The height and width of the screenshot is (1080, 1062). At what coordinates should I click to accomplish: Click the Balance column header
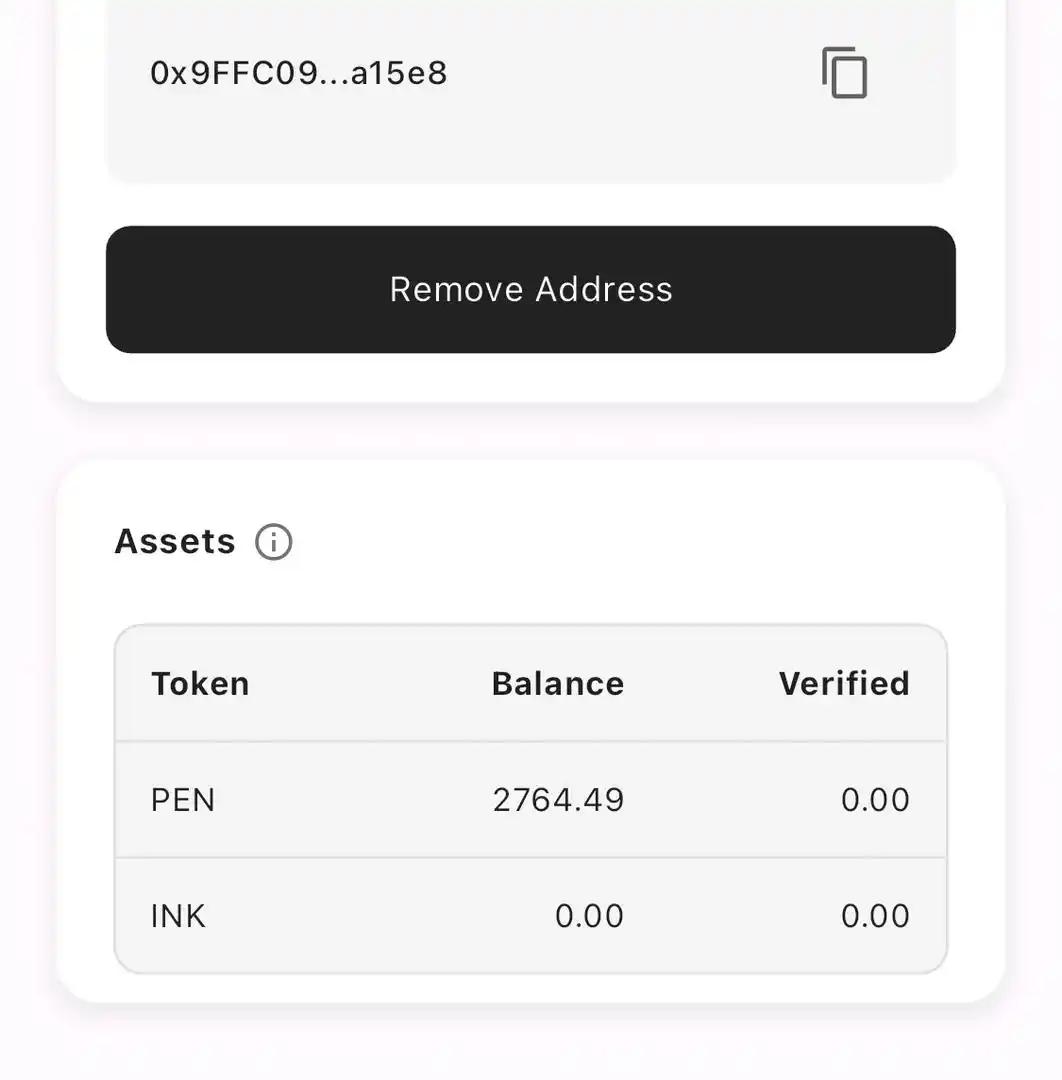click(558, 684)
